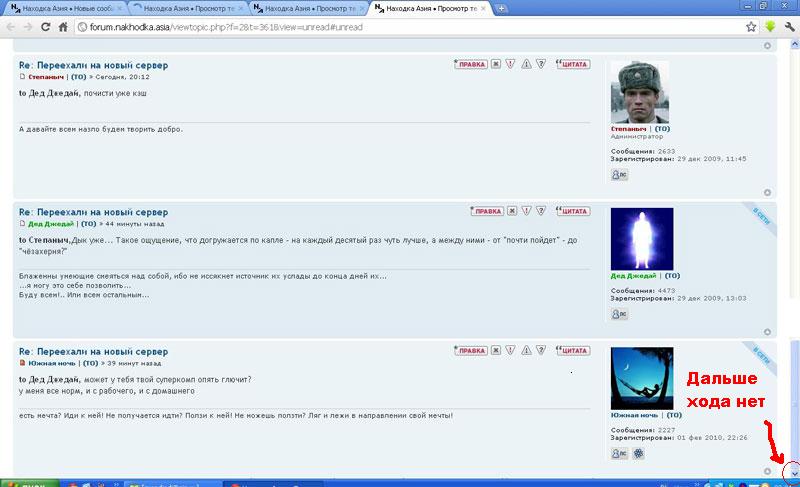The height and width of the screenshot is (487, 800).
Task: Open Дед Джедай's glowing figure avatar
Action: coord(641,239)
